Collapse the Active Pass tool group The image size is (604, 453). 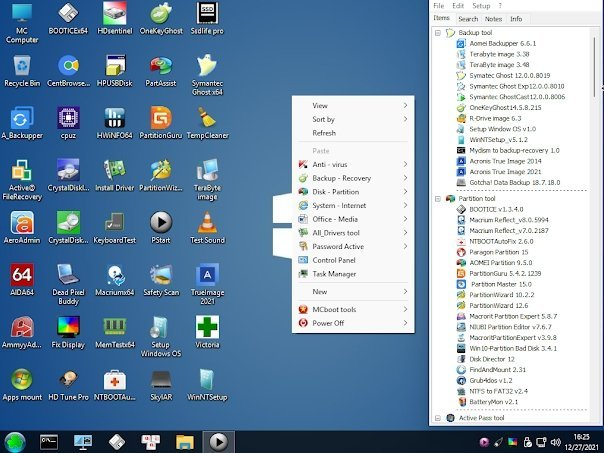438,418
